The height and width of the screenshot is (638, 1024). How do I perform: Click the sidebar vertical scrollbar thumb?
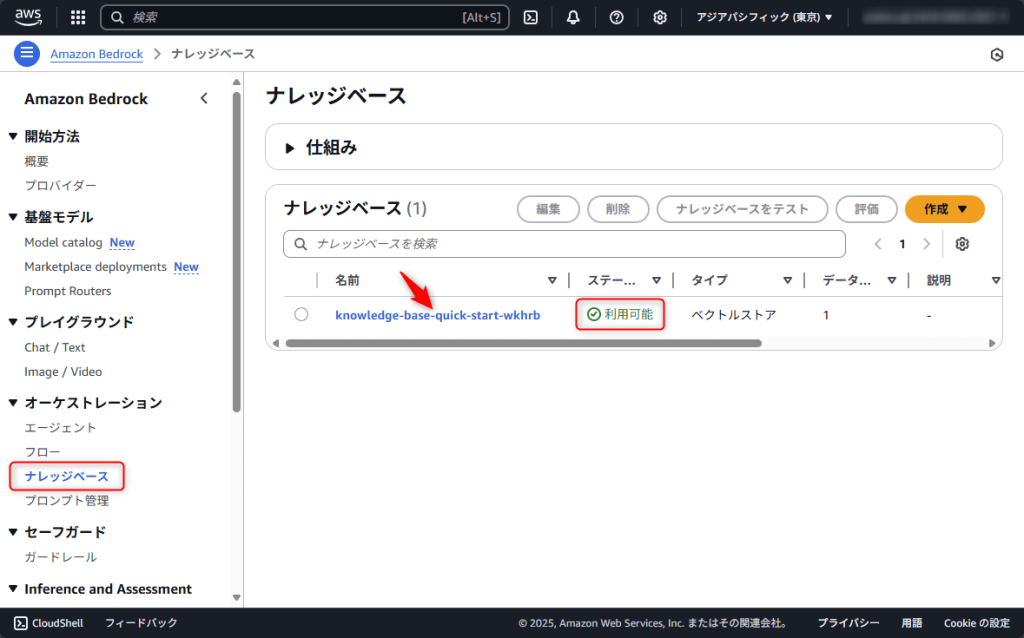click(x=236, y=251)
